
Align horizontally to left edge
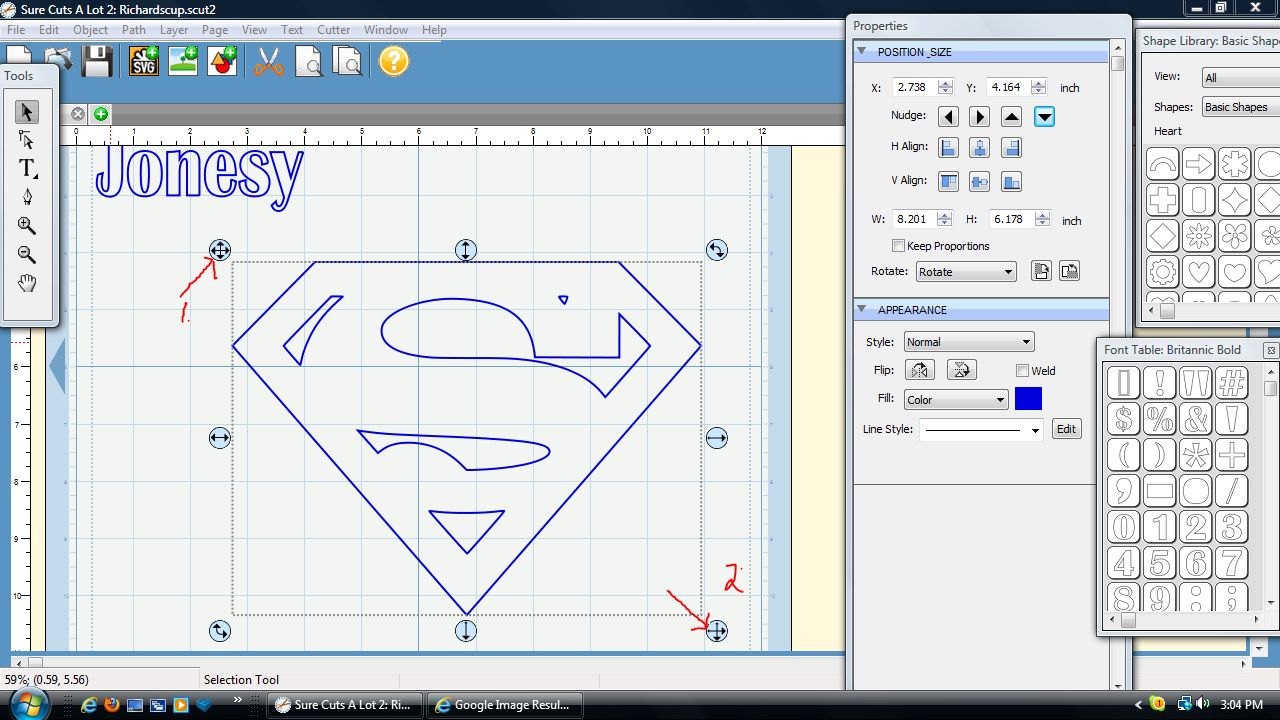point(949,148)
